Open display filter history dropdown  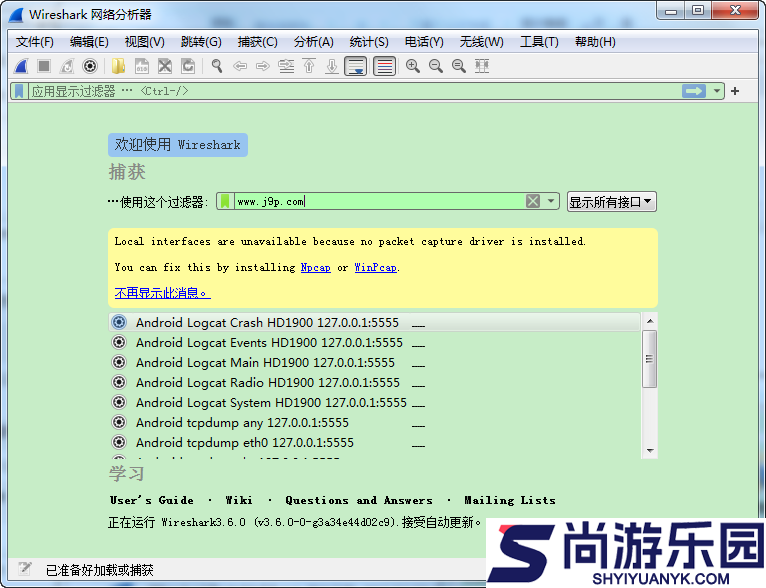[x=717, y=91]
